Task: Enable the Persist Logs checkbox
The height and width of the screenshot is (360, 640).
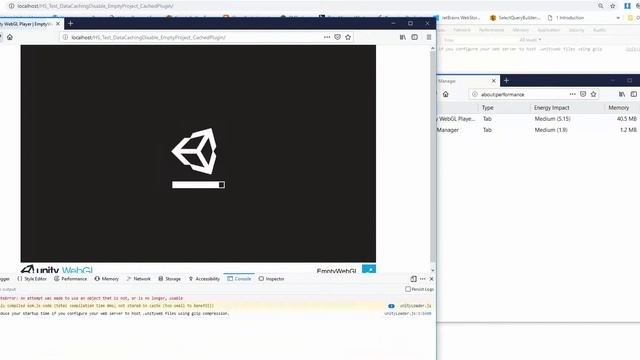Action: 408,289
